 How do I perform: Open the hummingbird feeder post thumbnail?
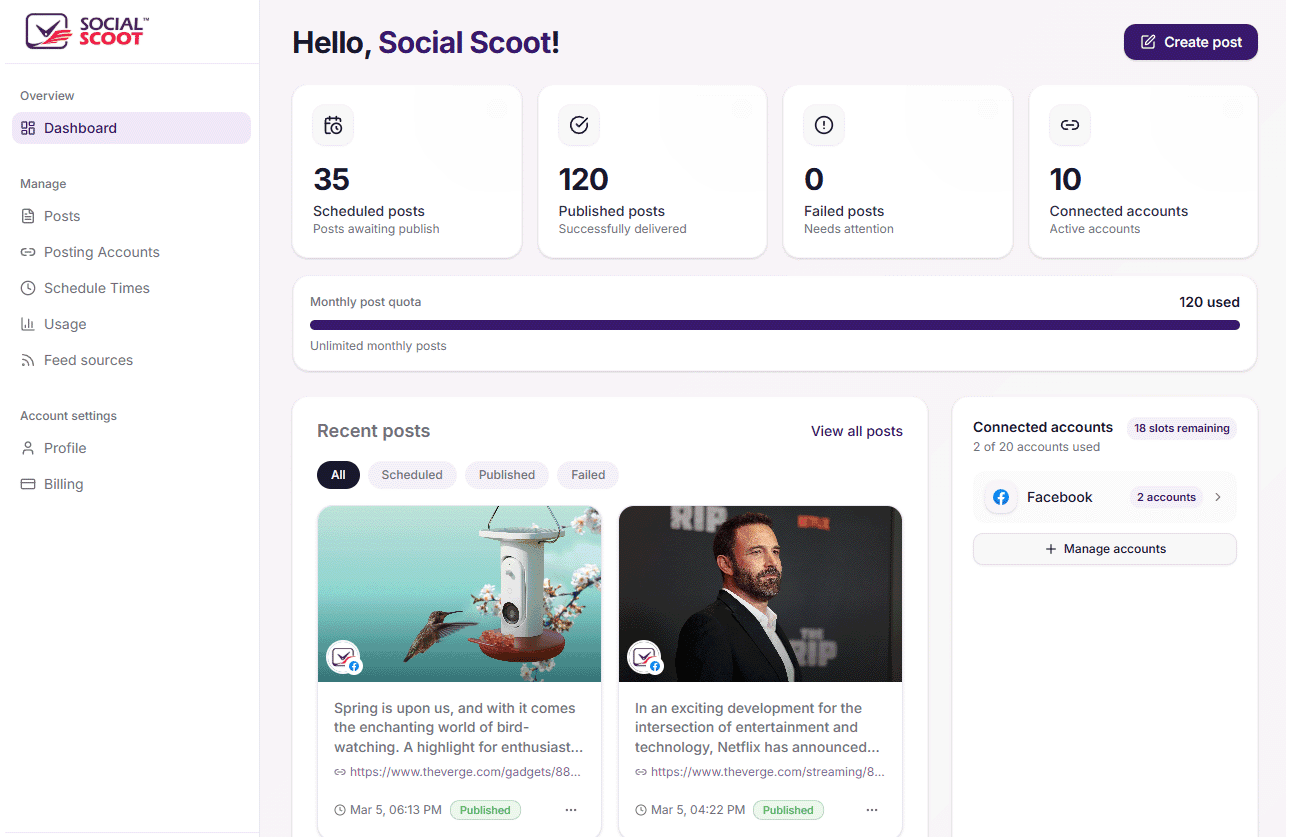pyautogui.click(x=460, y=594)
